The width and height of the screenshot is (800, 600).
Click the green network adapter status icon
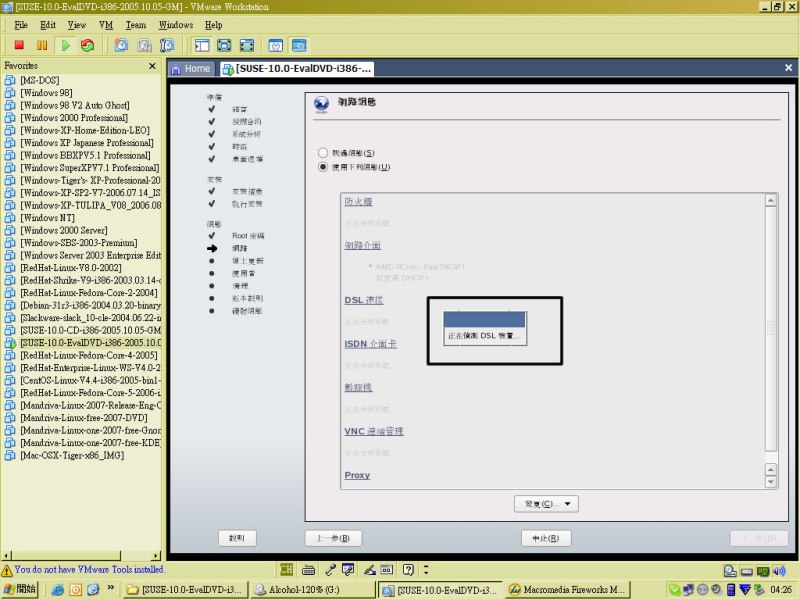[763, 571]
